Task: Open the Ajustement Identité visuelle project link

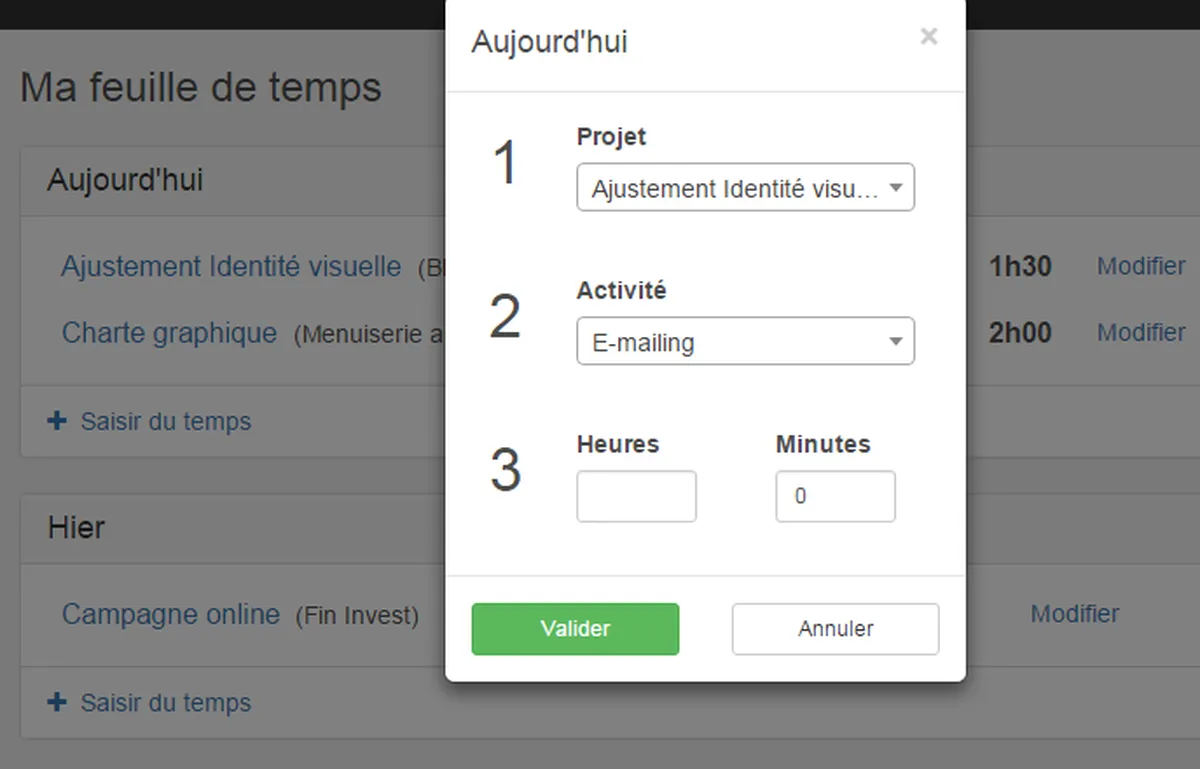Action: pyautogui.click(x=231, y=267)
